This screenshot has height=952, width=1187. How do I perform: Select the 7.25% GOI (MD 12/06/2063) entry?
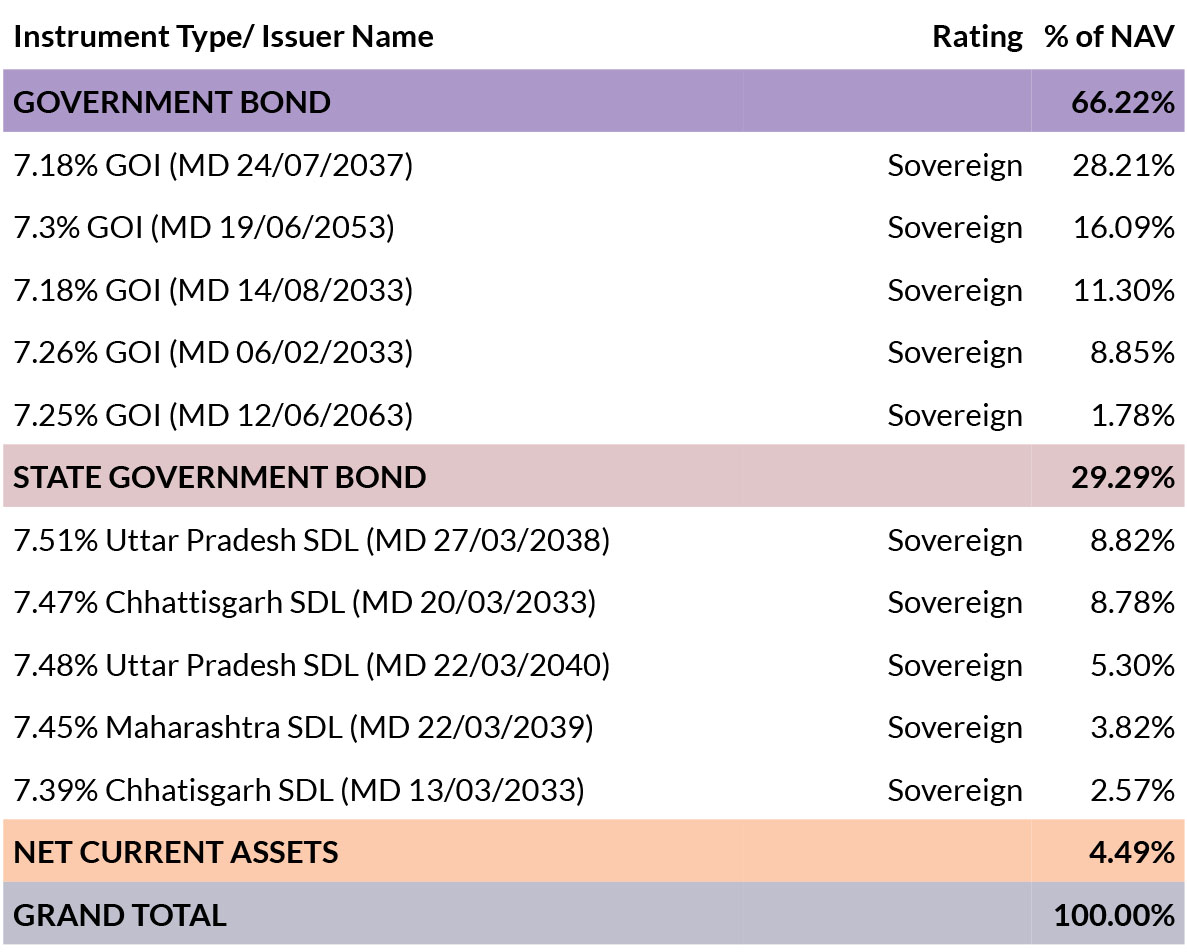pyautogui.click(x=594, y=415)
